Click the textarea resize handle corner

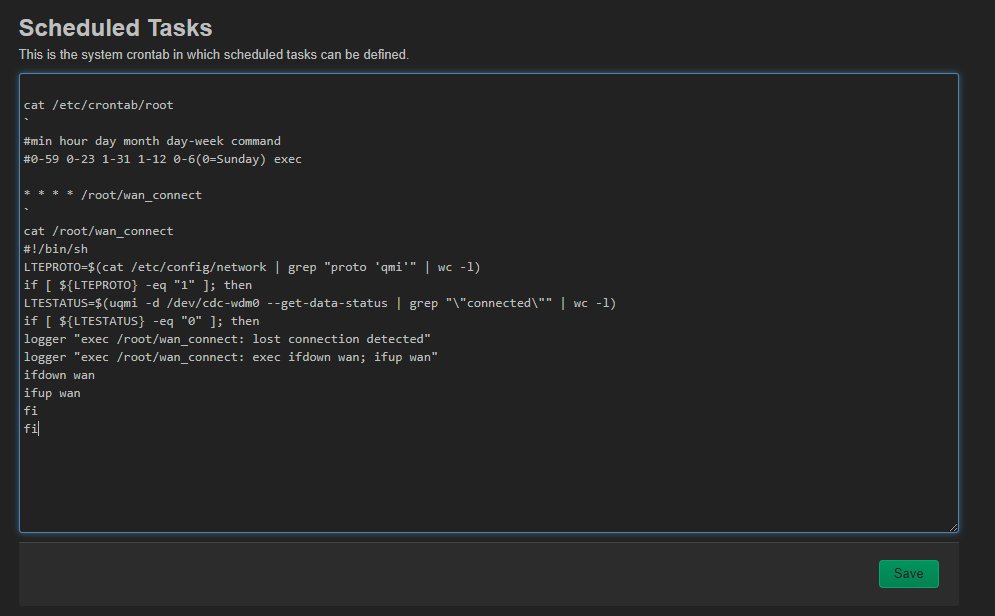click(953, 527)
